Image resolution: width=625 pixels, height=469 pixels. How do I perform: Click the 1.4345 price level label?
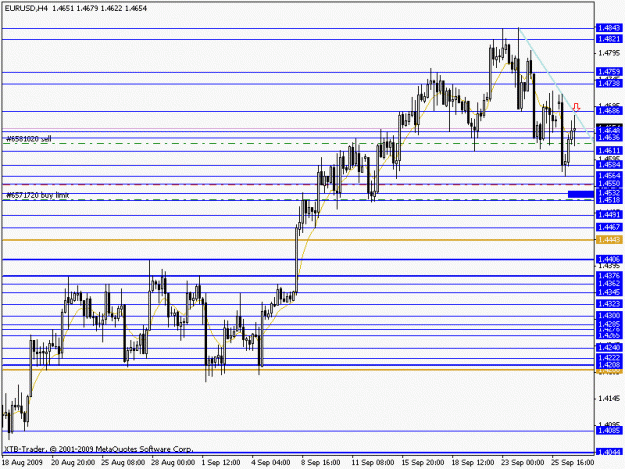(x=609, y=292)
